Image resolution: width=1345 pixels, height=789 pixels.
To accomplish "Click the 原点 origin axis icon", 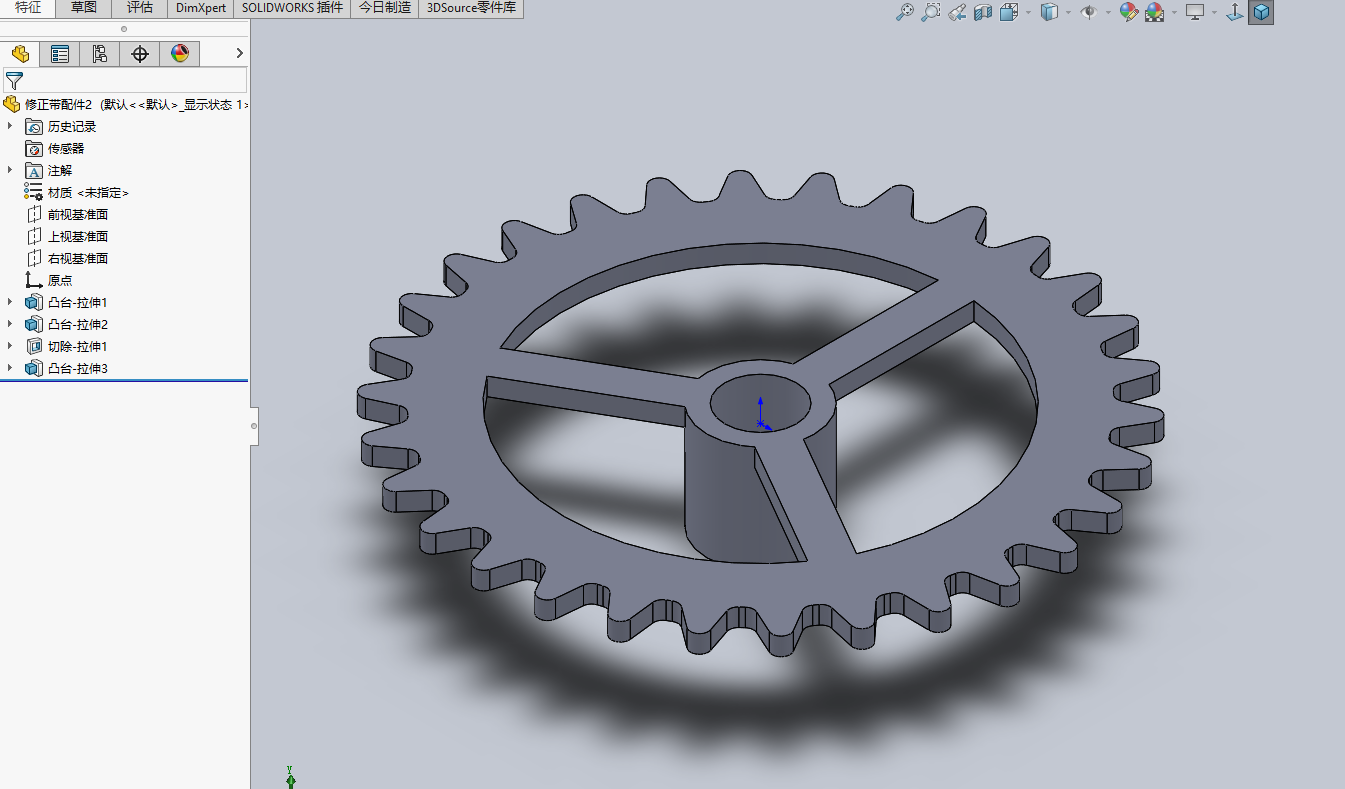I will (34, 281).
